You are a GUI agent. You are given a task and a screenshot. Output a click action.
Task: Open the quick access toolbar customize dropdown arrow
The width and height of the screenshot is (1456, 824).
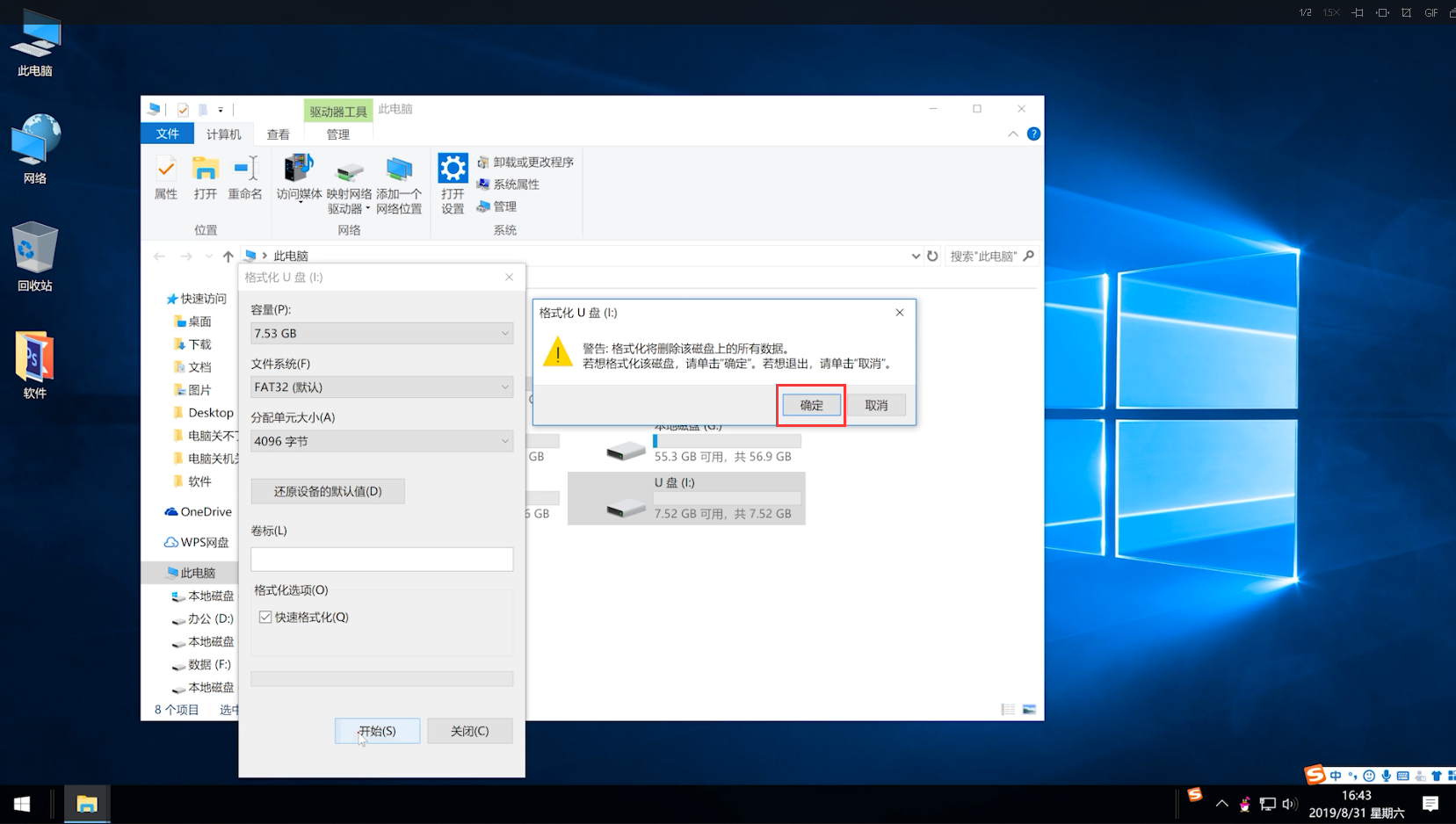click(221, 110)
